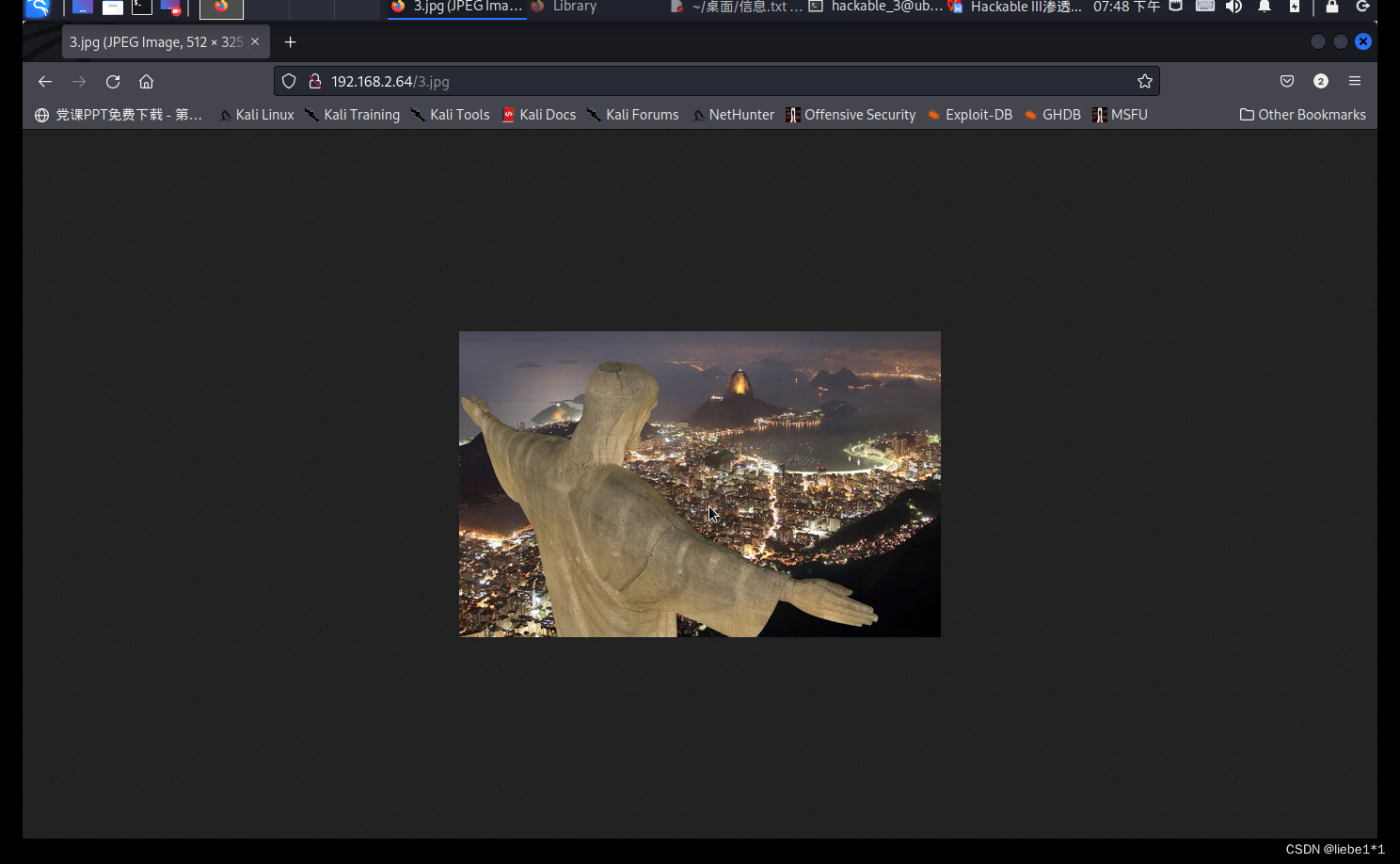Switch to the Library taskbar window
1400x864 pixels.
coord(565,8)
